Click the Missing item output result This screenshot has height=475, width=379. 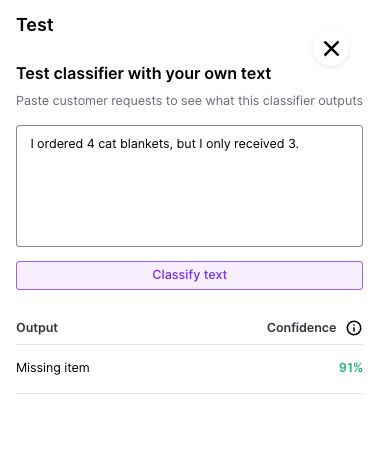click(53, 368)
